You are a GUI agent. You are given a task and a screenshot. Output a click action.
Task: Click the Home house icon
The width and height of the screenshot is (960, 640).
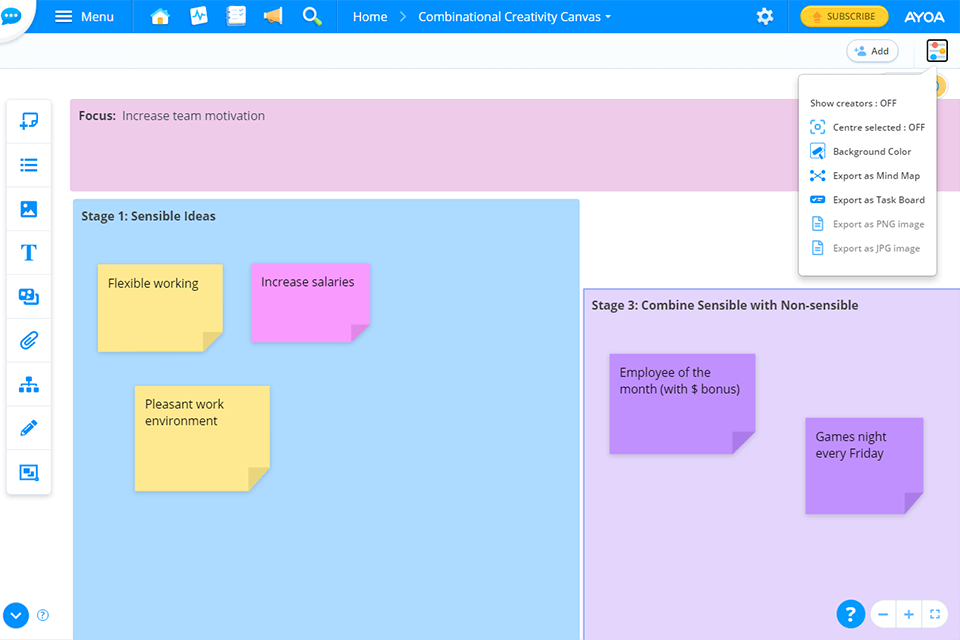[160, 17]
